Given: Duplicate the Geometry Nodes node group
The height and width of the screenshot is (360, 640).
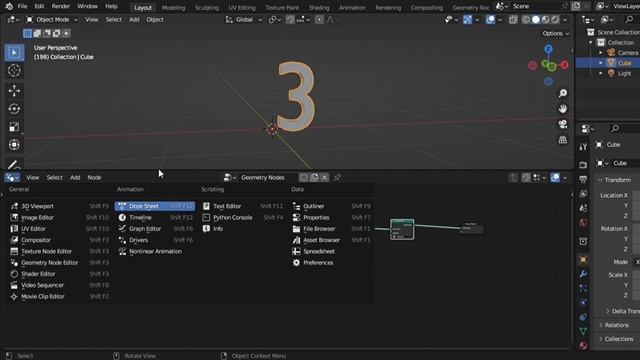Looking at the screenshot, I should 314,178.
